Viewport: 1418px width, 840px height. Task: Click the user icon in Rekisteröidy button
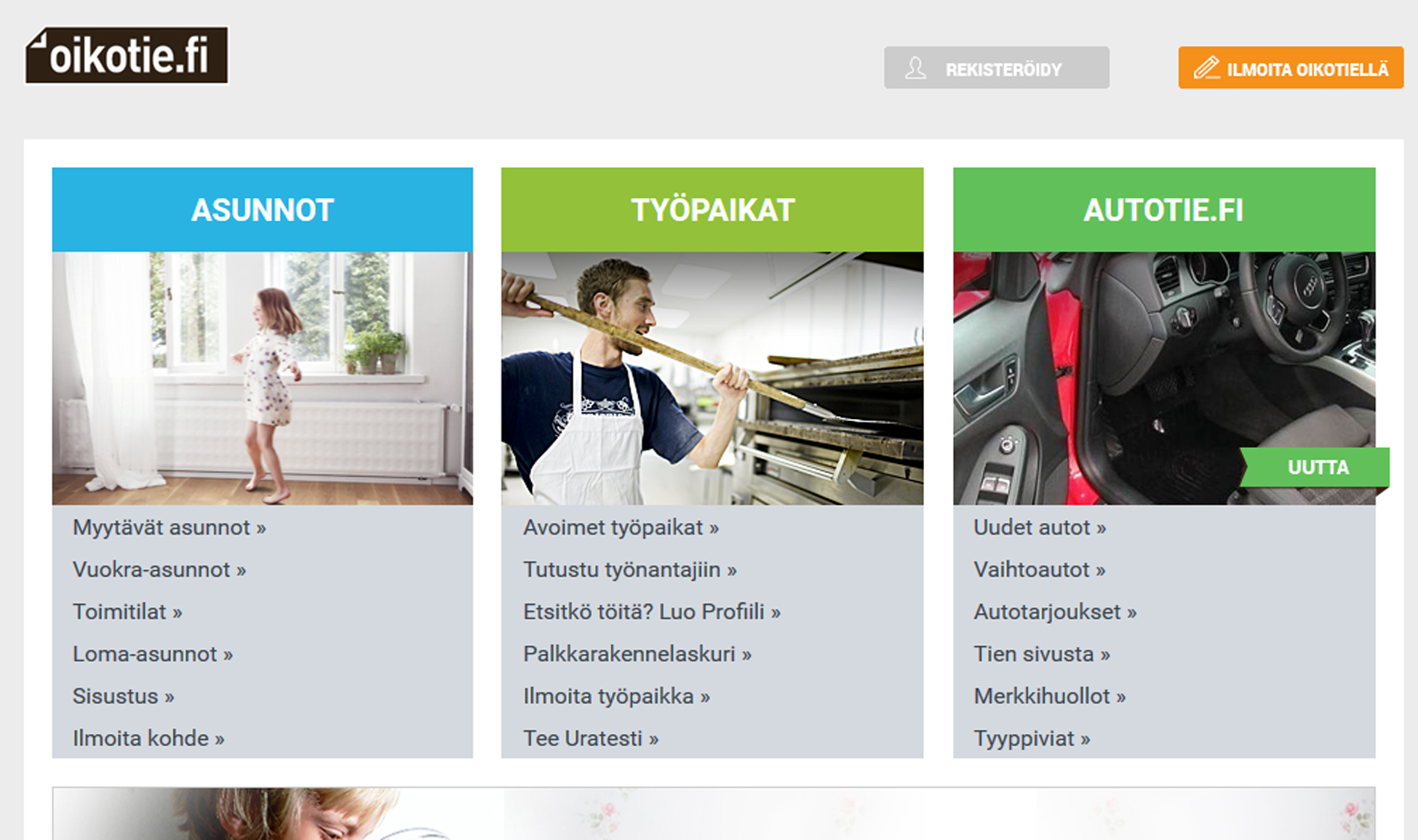pos(915,68)
